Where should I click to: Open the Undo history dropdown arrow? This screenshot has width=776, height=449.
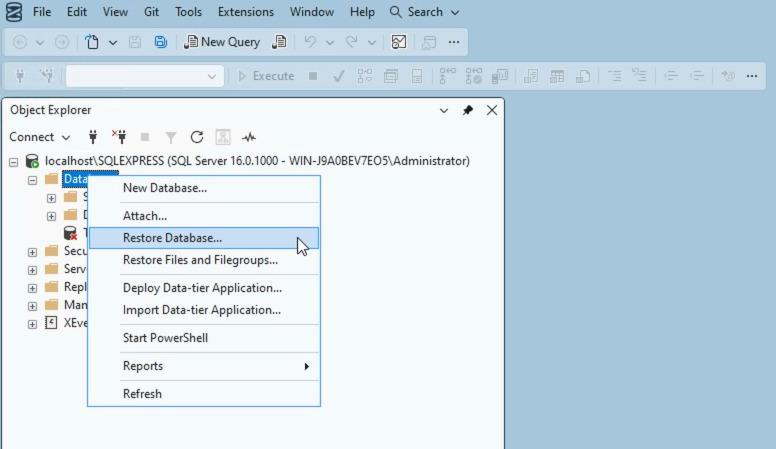click(330, 43)
